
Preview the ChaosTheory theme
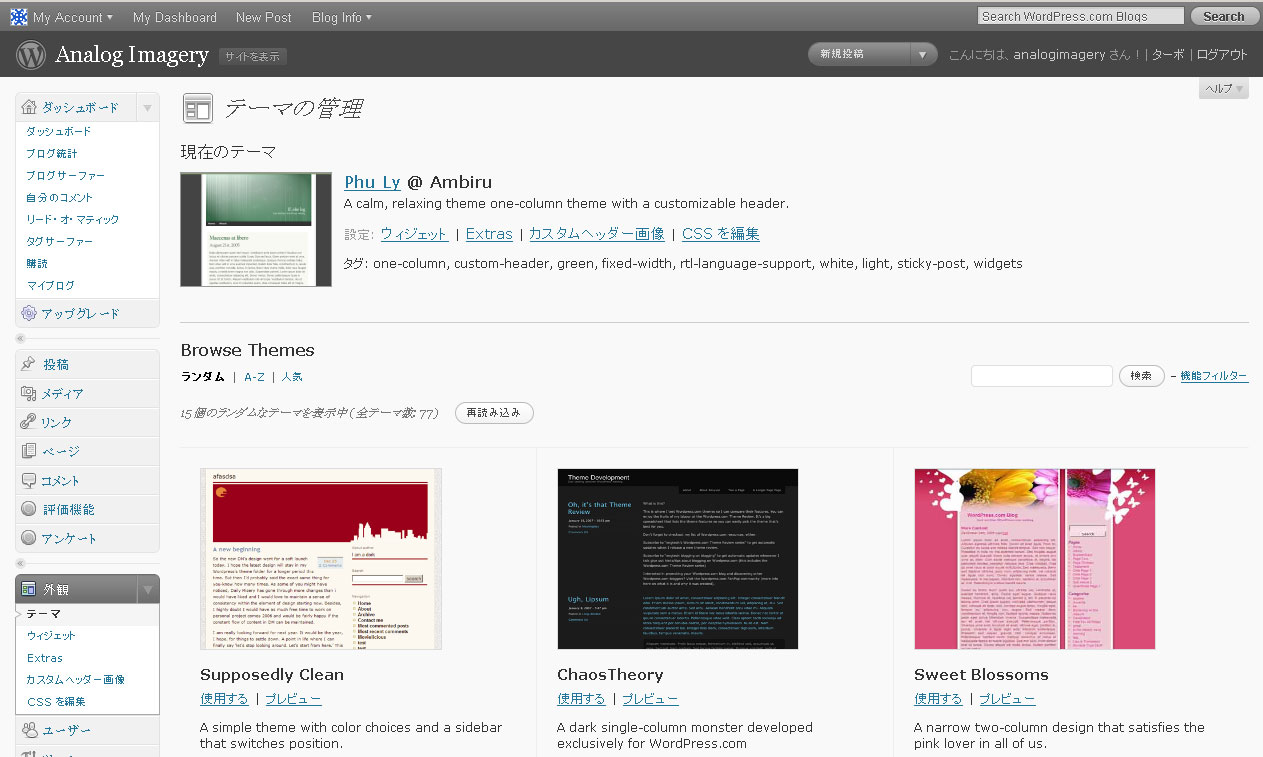coord(650,699)
